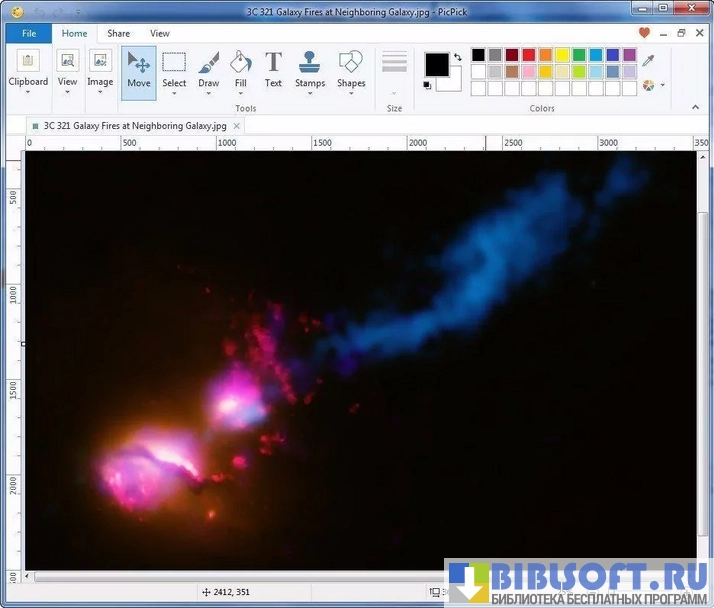This screenshot has height=608, width=714.
Task: Select the Stamps tool
Action: click(310, 71)
